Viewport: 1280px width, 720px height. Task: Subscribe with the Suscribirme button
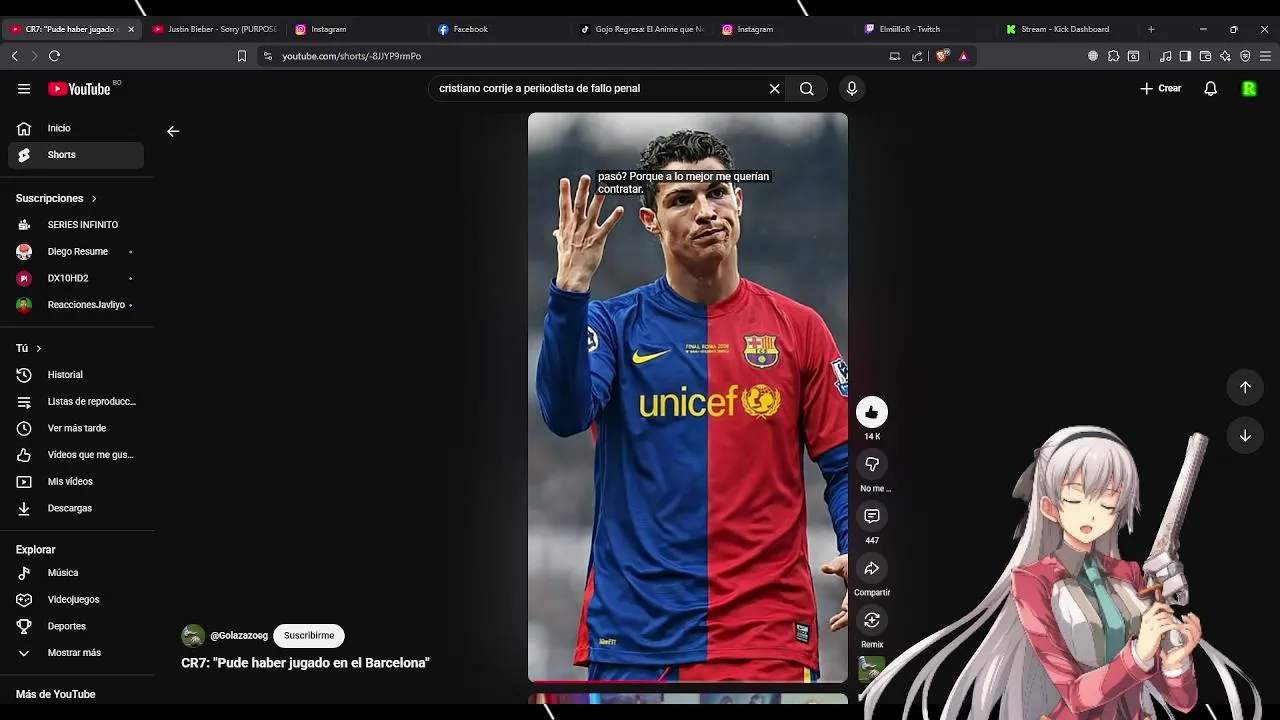[x=309, y=636]
